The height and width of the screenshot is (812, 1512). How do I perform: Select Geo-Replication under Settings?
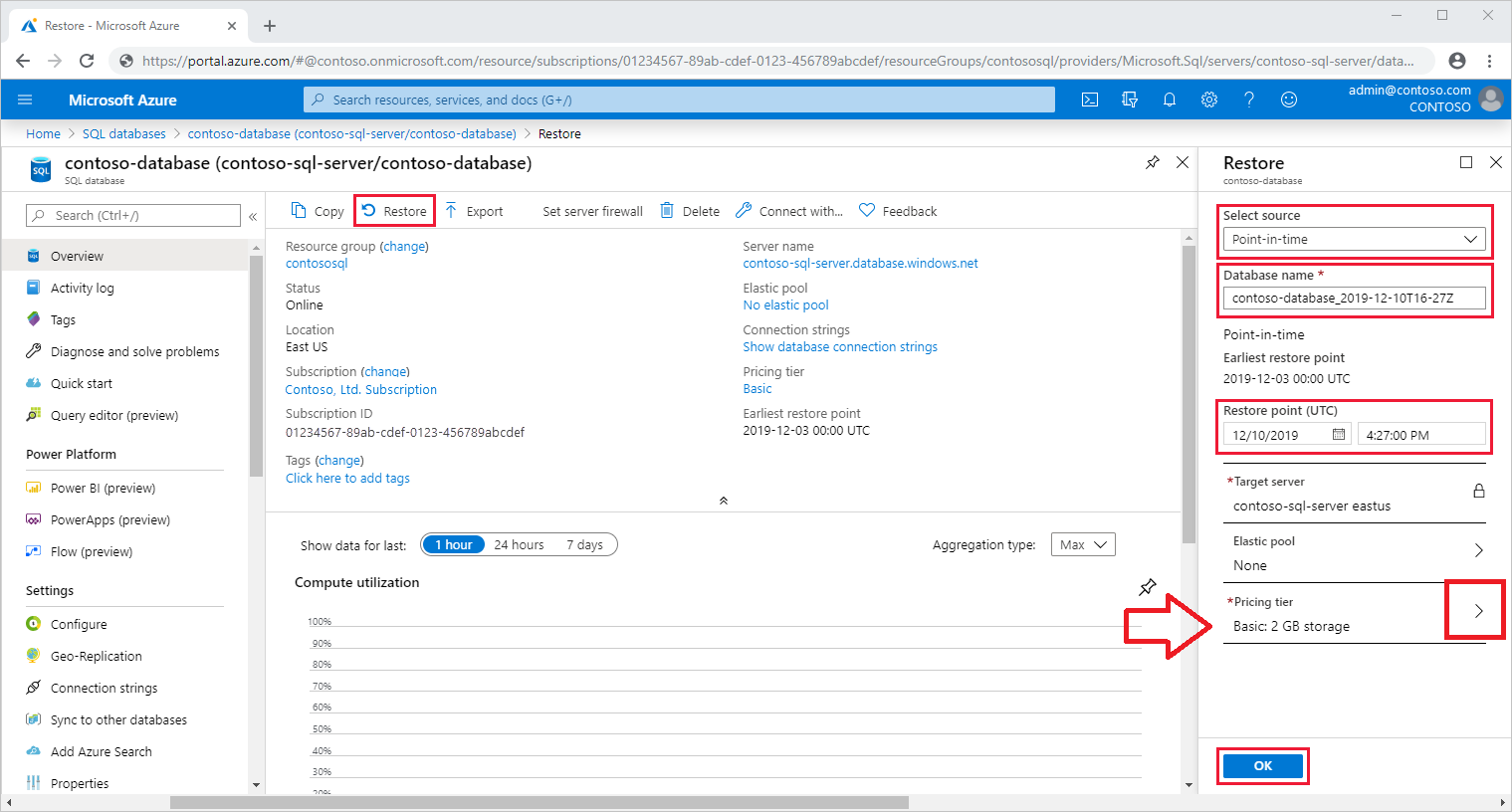coord(97,656)
